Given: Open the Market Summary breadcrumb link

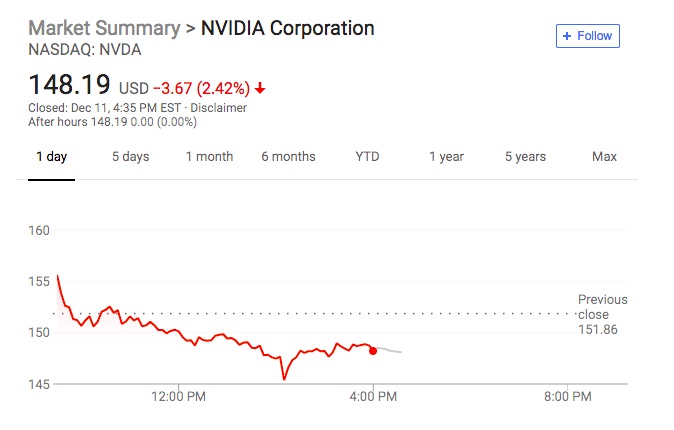Looking at the screenshot, I should click(x=102, y=28).
